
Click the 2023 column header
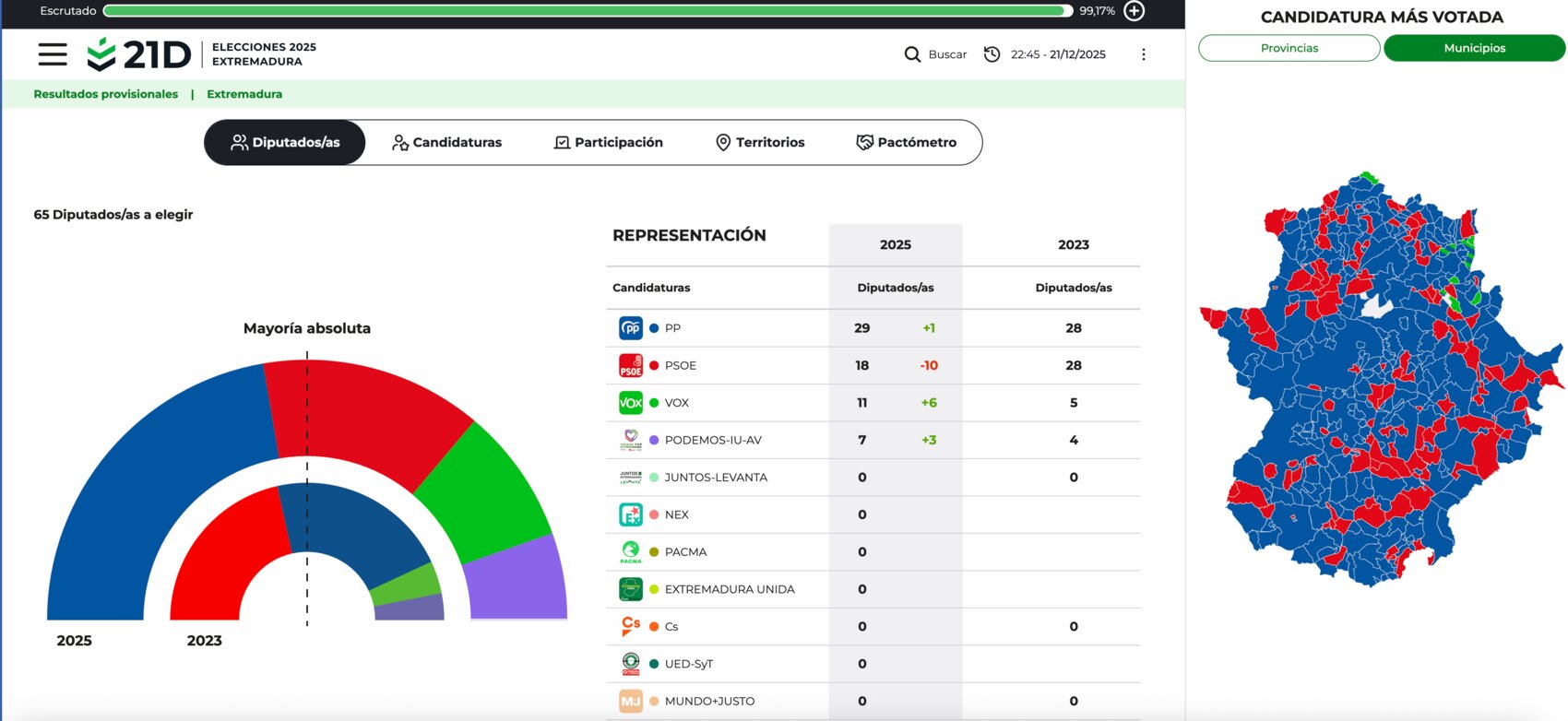click(x=1074, y=244)
